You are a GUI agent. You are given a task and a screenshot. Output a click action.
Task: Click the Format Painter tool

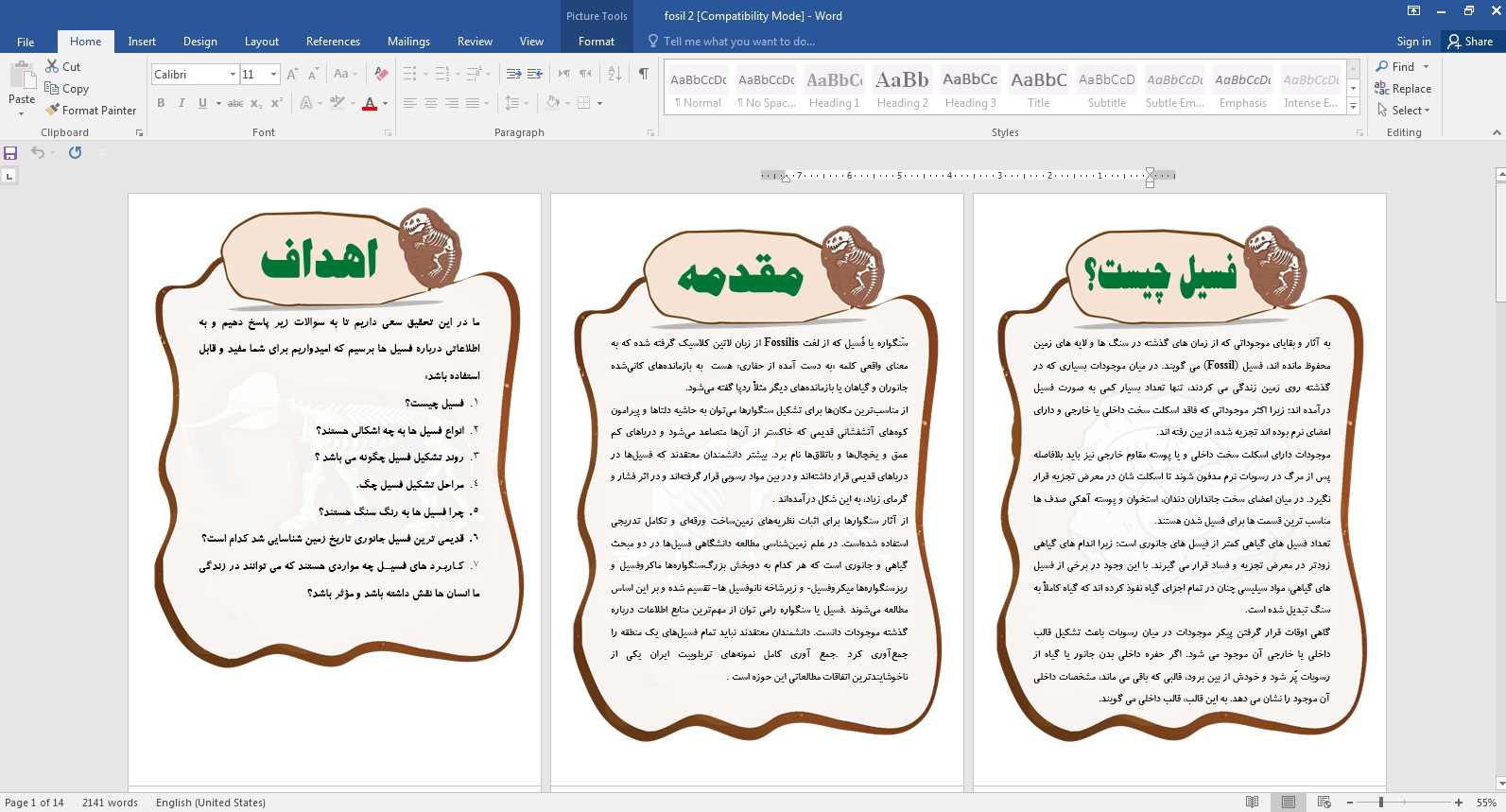91,111
